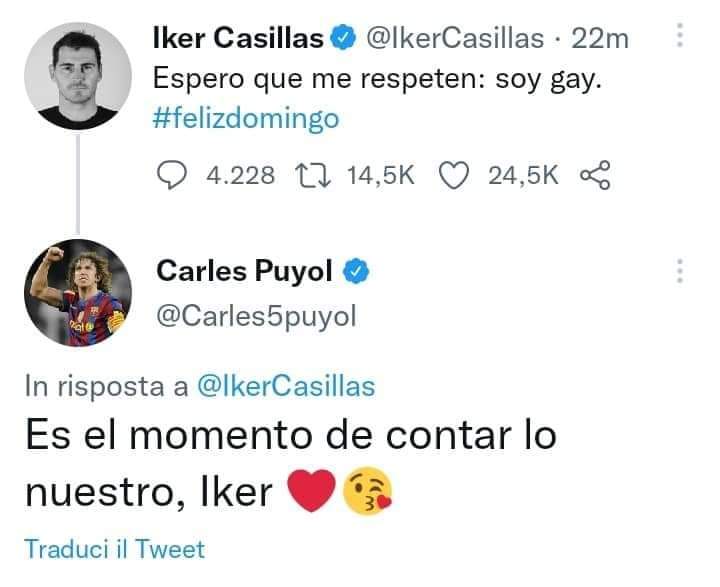Click the #felizdomingo hashtag
The height and width of the screenshot is (587, 720).
point(246,119)
